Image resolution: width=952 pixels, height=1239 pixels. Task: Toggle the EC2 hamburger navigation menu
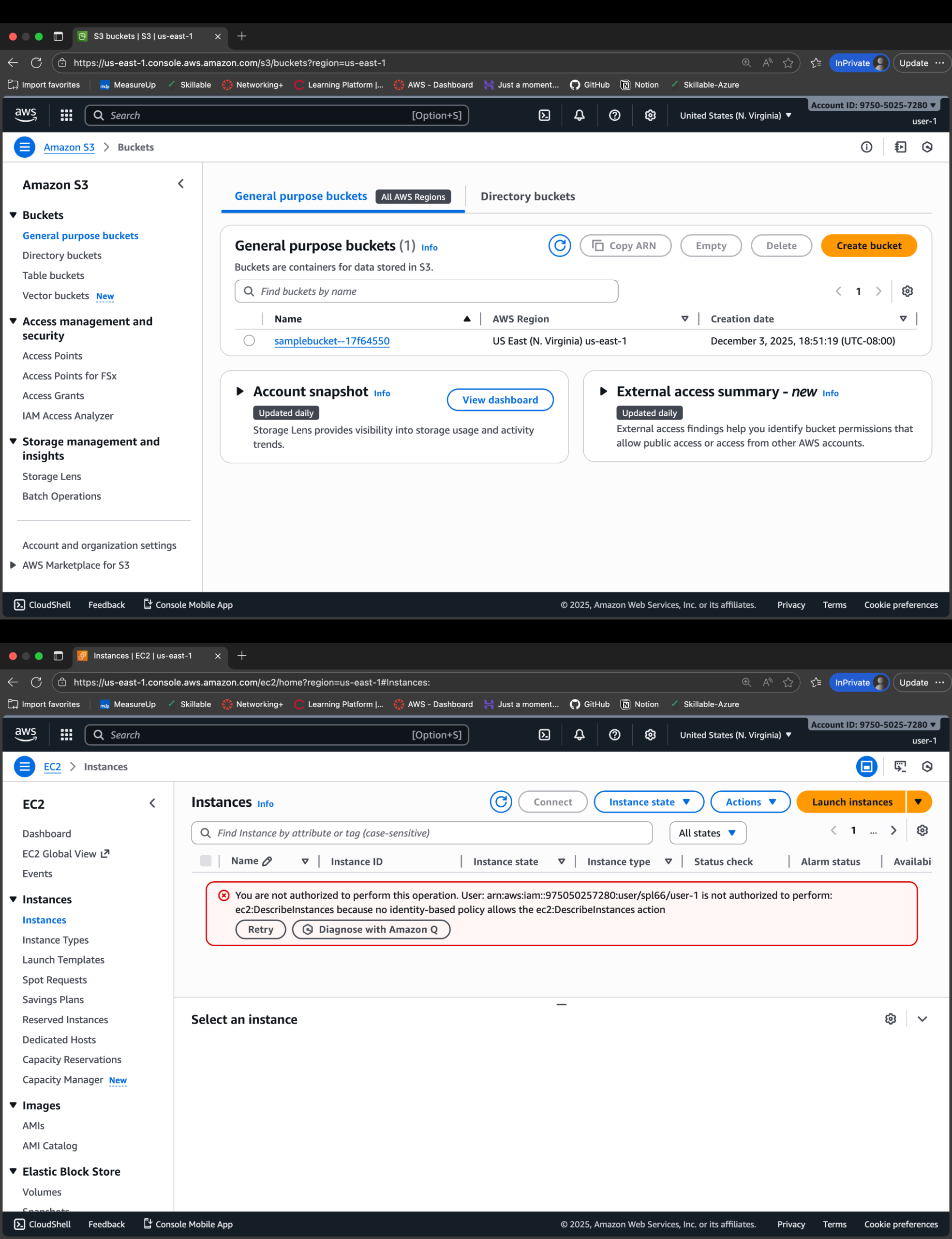tap(24, 766)
